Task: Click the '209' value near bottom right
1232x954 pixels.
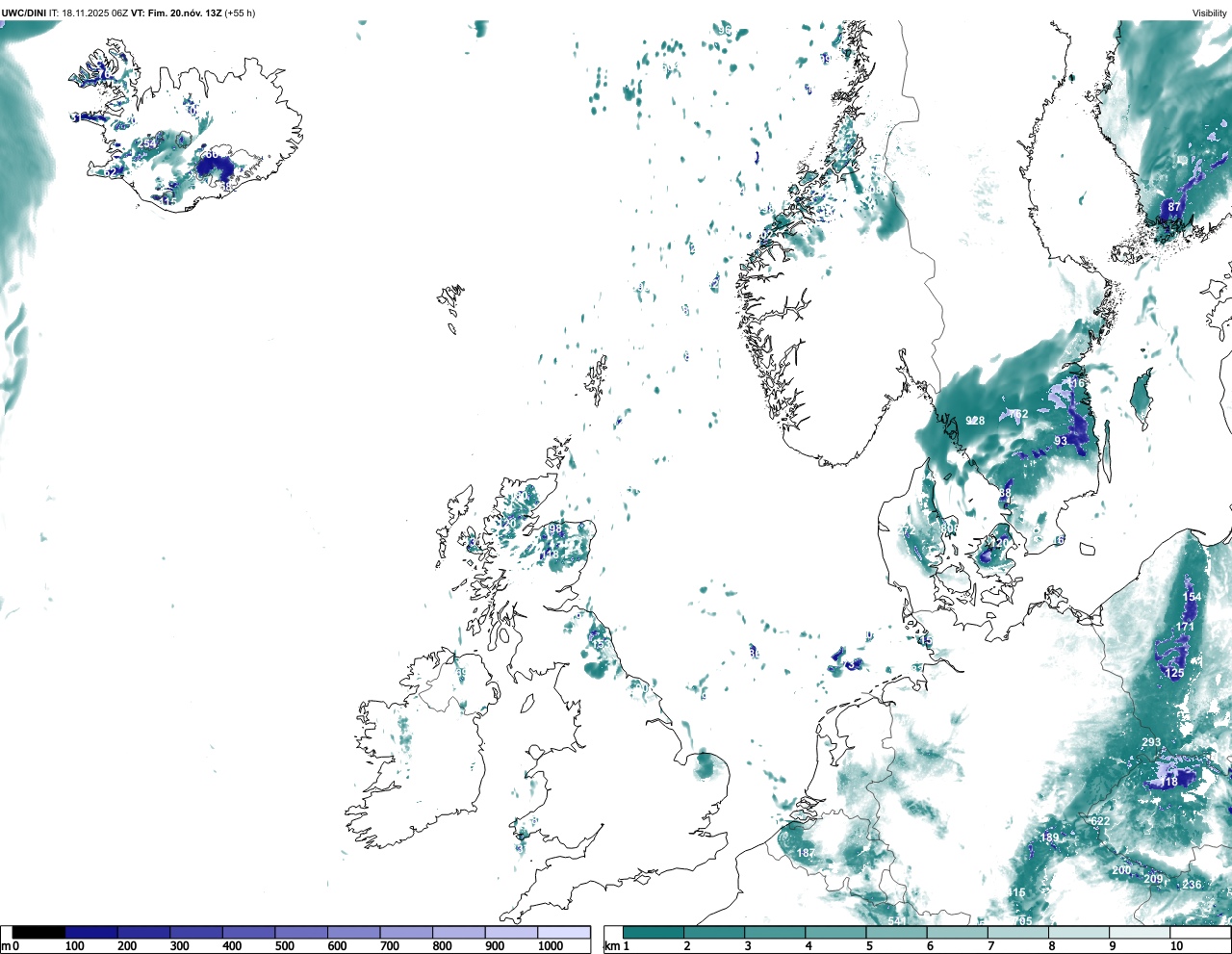Action: (x=1153, y=879)
